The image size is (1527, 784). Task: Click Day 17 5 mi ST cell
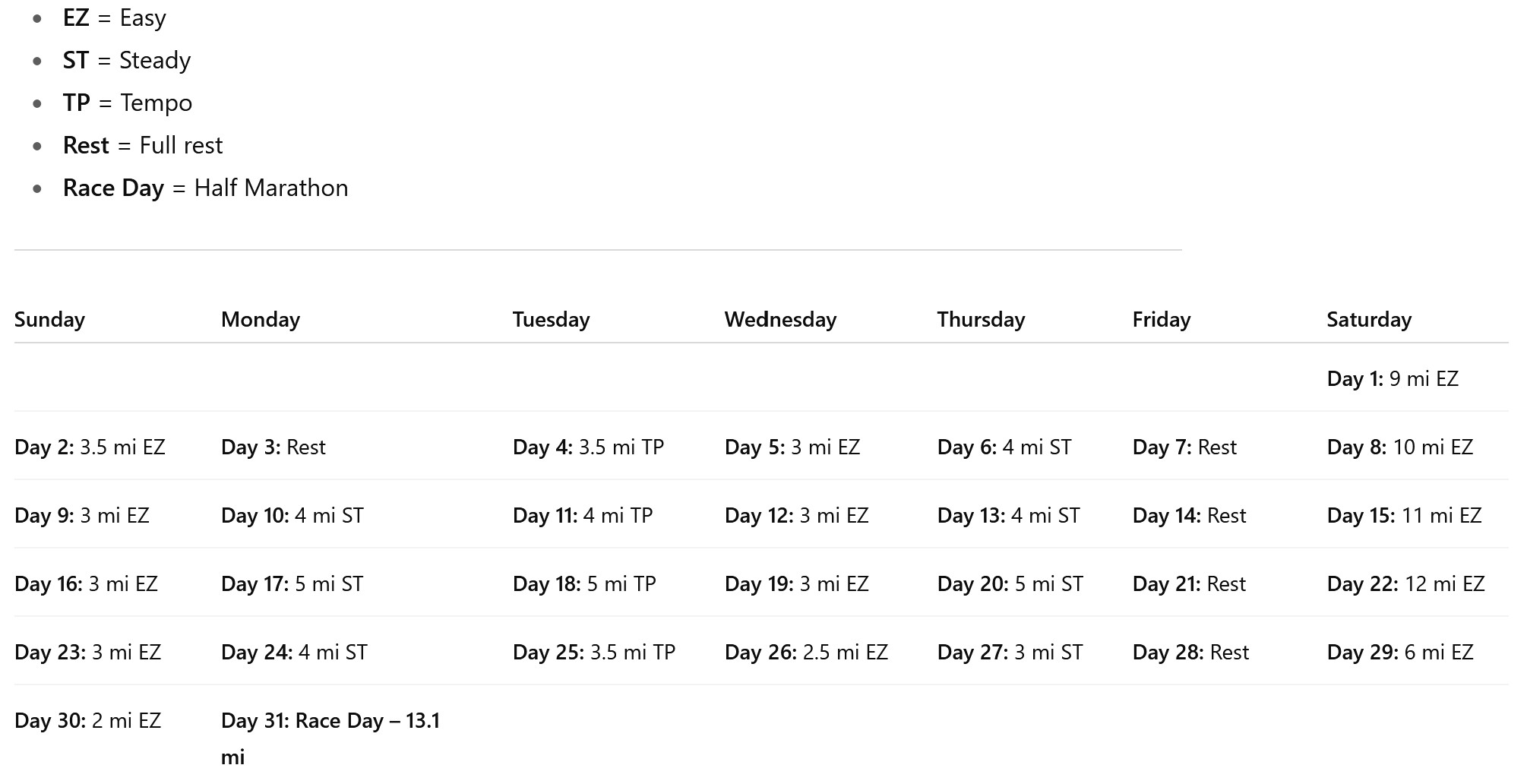292,584
